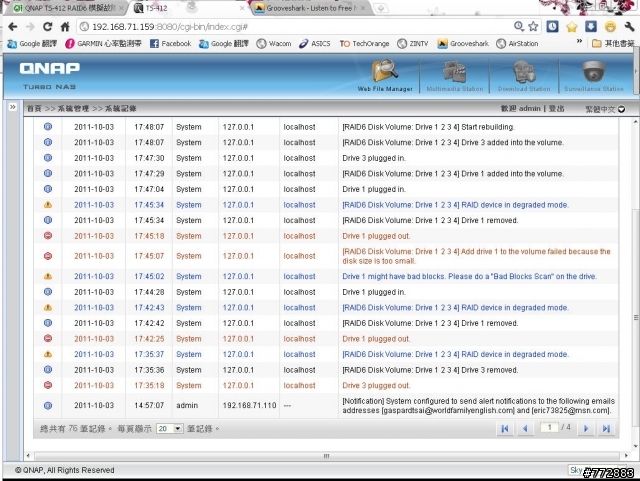640x481 pixels.
Task: Click the blue download arrow extension icon
Action: pyautogui.click(x=591, y=27)
